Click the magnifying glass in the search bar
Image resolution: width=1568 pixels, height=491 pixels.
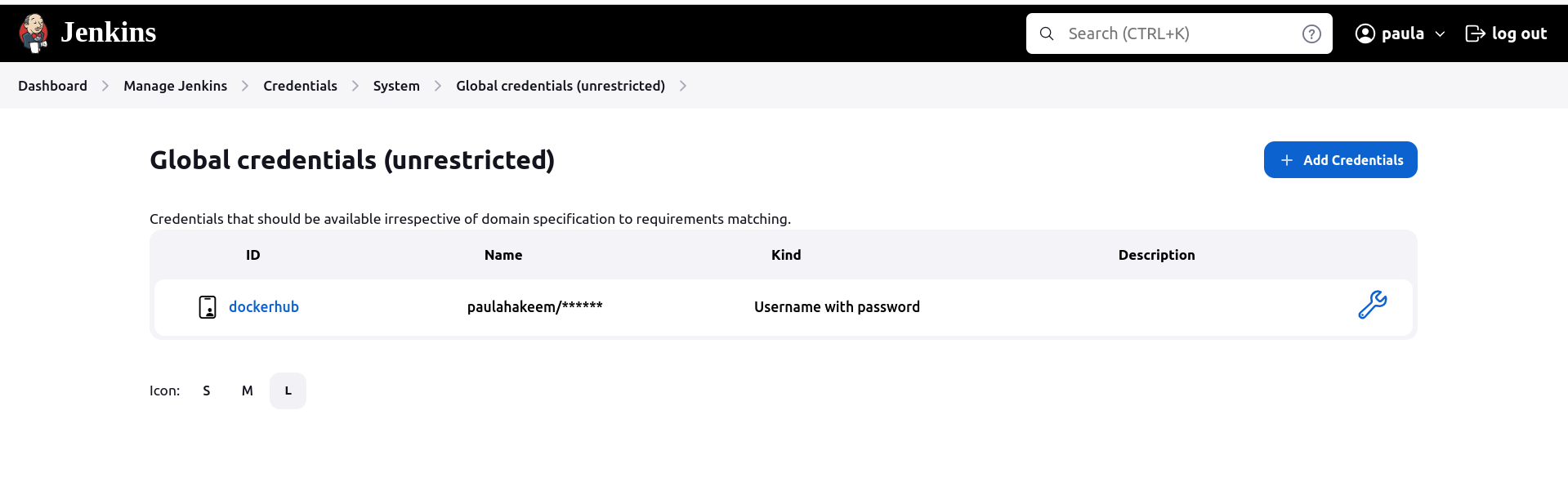(x=1047, y=33)
